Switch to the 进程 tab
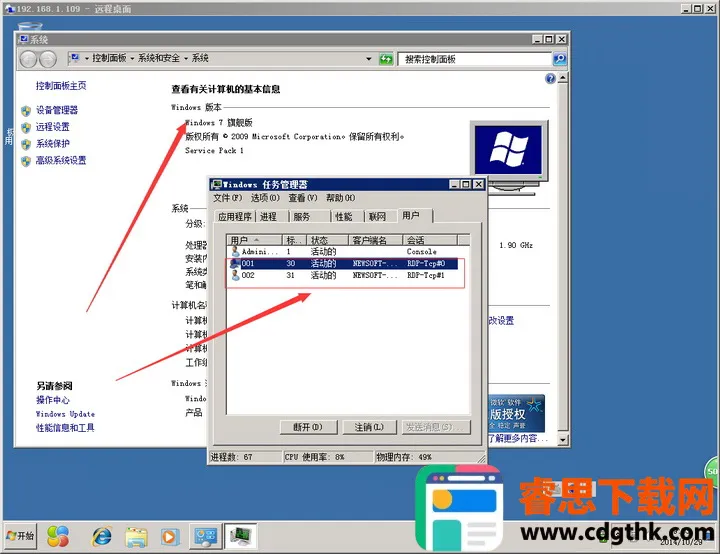The height and width of the screenshot is (554, 720). pyautogui.click(x=268, y=216)
